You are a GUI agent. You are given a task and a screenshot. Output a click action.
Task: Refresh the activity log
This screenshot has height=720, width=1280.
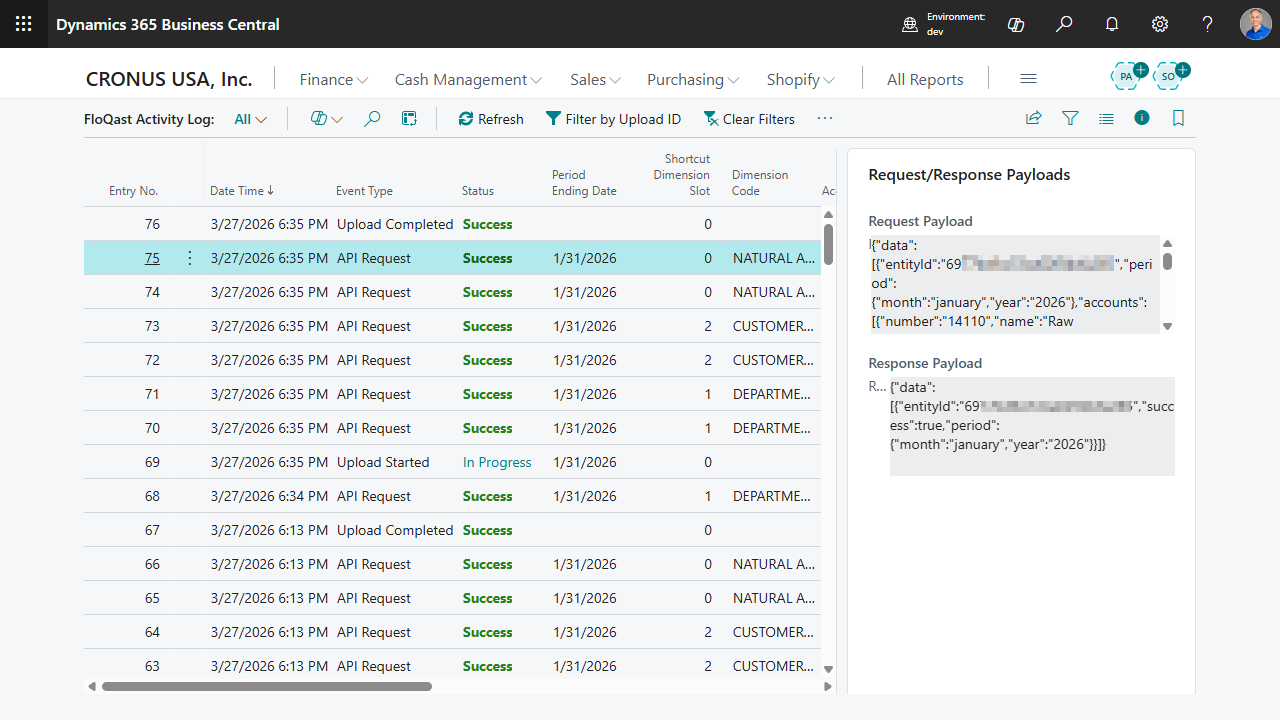(491, 119)
